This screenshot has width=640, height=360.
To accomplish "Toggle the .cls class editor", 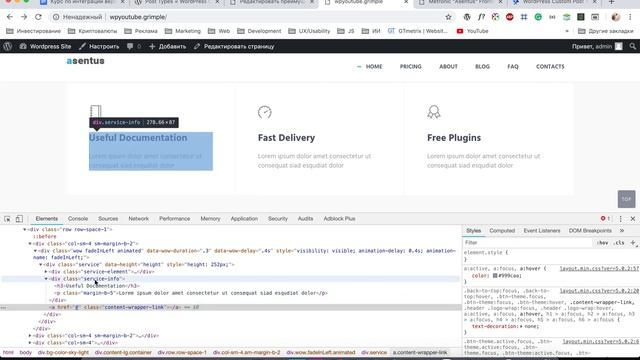I will (620, 242).
